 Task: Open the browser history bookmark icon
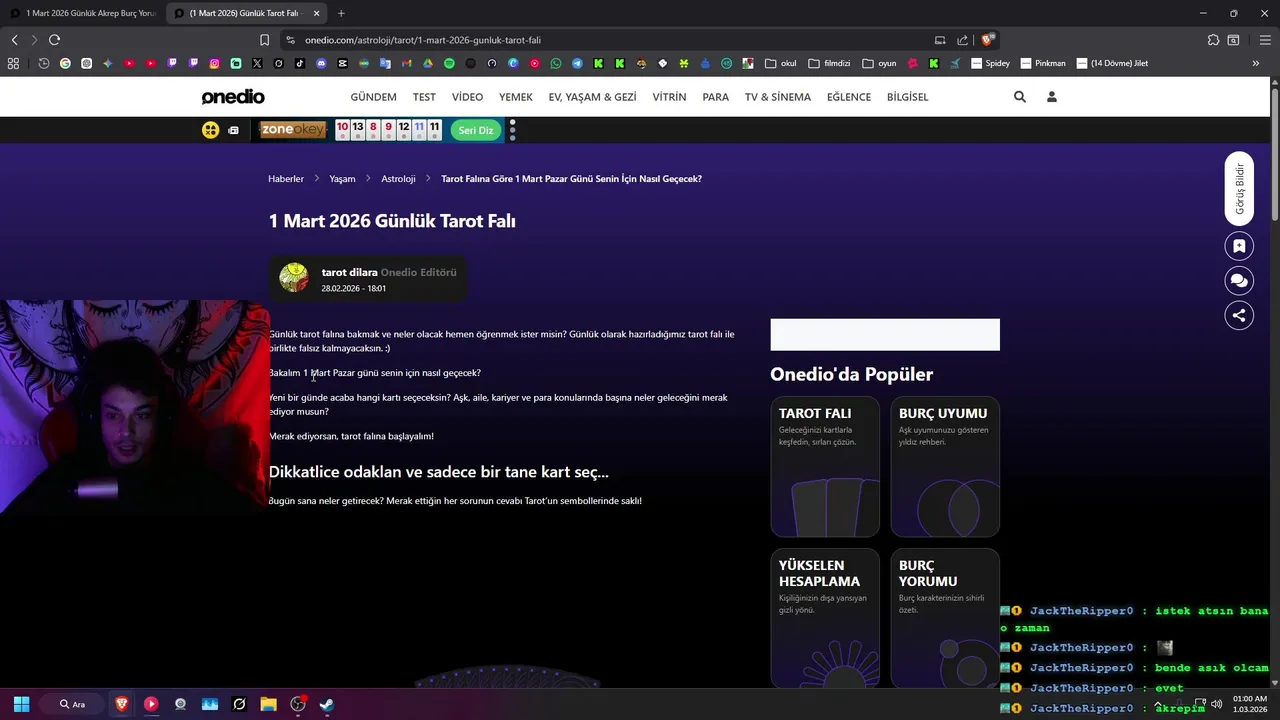point(44,63)
